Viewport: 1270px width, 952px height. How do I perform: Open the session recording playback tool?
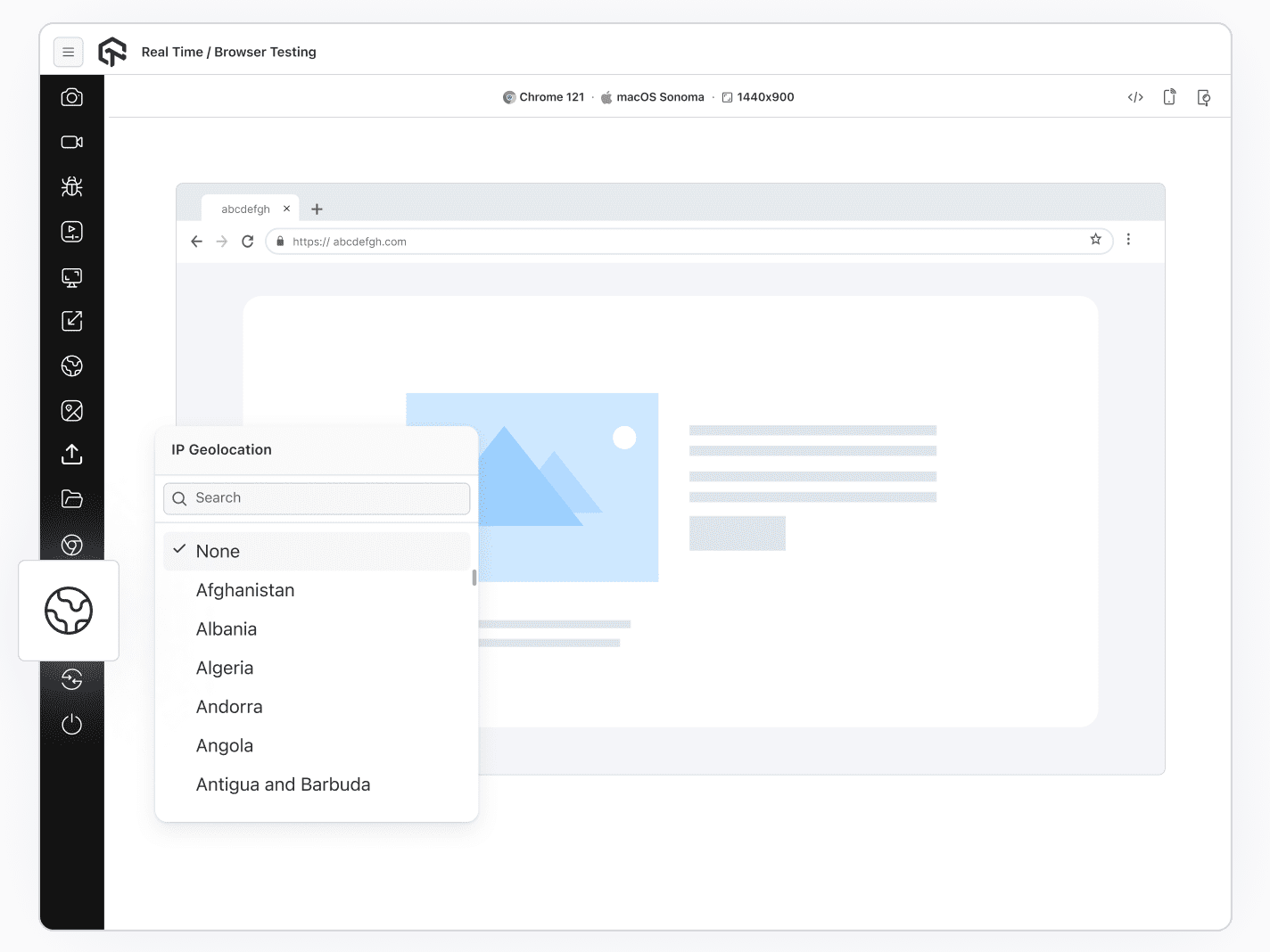click(x=71, y=231)
